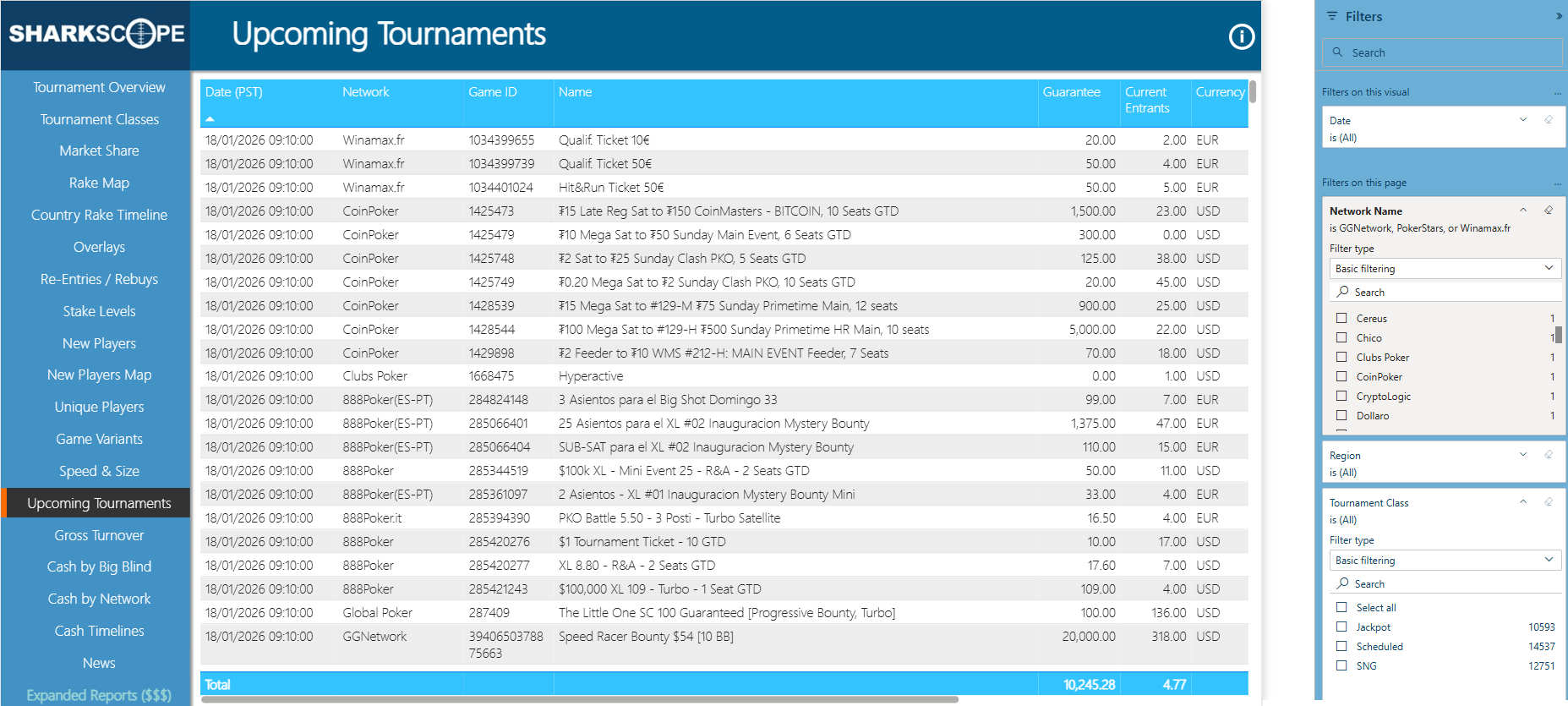This screenshot has height=706, width=1568.
Task: Open more options for Filters on this page
Action: click(x=1557, y=183)
